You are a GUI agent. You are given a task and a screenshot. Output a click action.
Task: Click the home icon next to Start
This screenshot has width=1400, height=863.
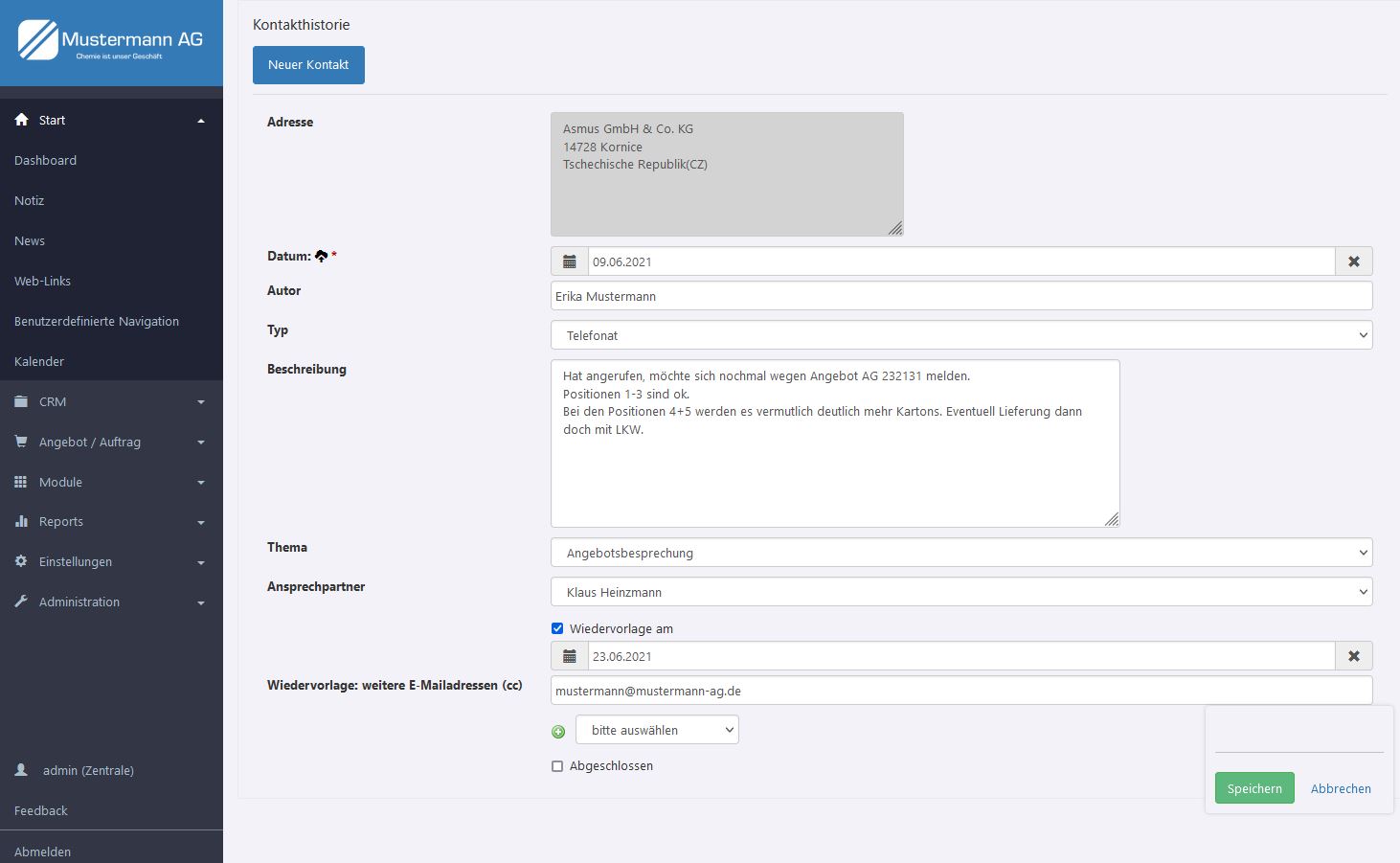coord(21,120)
